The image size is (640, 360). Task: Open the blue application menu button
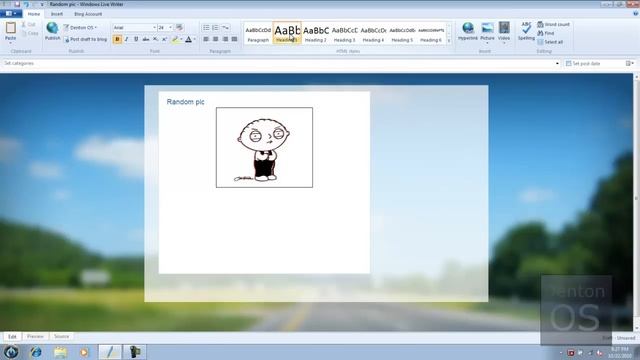11,14
